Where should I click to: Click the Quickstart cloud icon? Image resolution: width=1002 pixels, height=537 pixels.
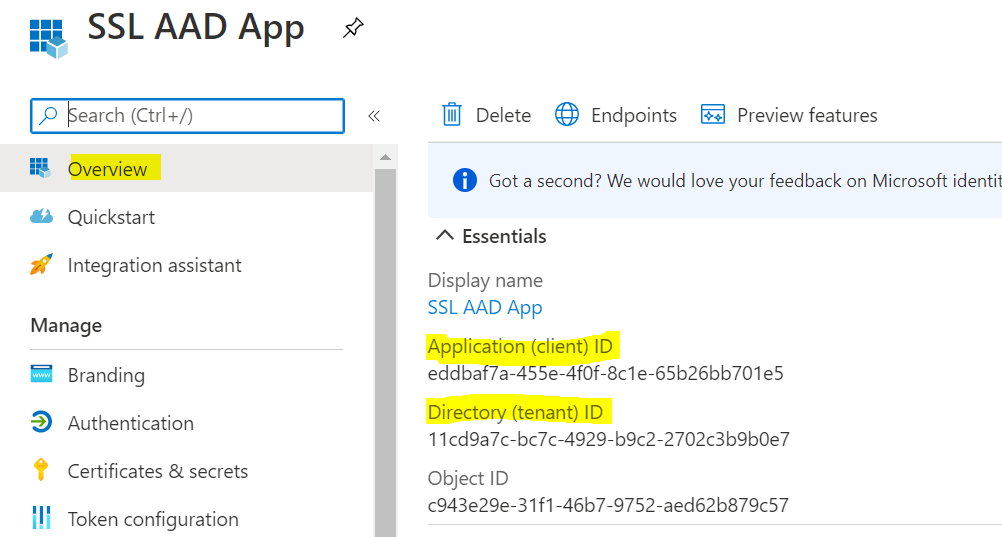tap(42, 216)
